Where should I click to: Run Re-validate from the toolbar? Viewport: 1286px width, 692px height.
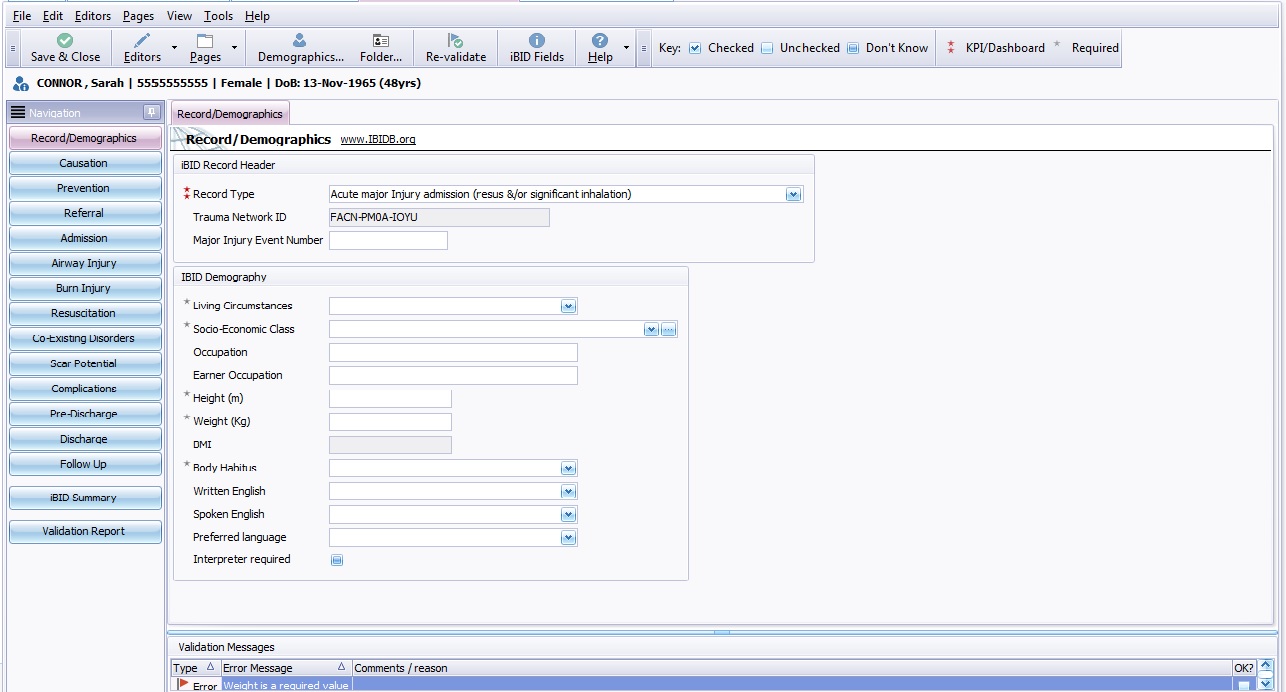[x=455, y=41]
